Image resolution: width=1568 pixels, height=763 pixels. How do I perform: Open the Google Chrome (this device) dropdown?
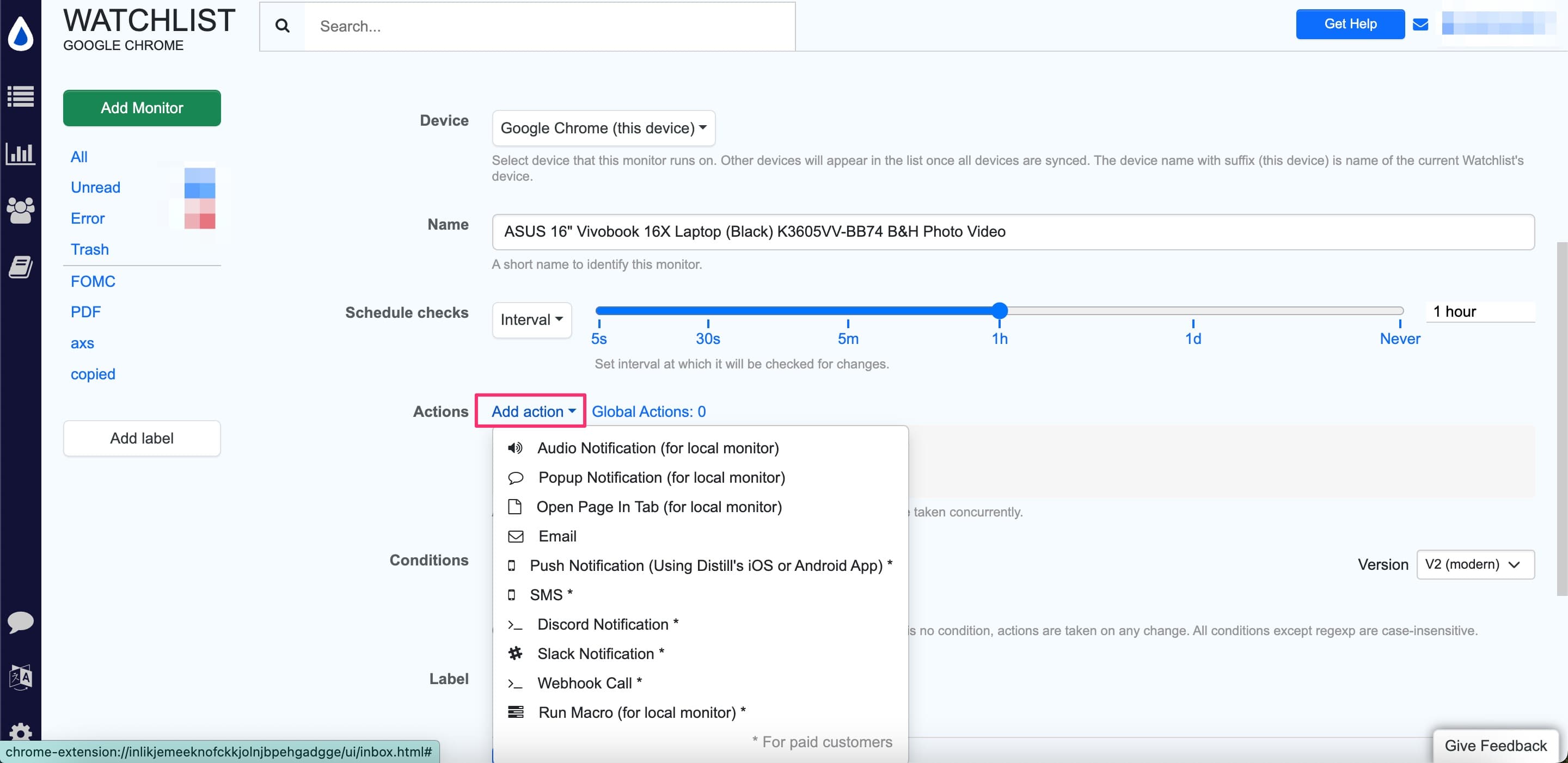click(x=603, y=128)
